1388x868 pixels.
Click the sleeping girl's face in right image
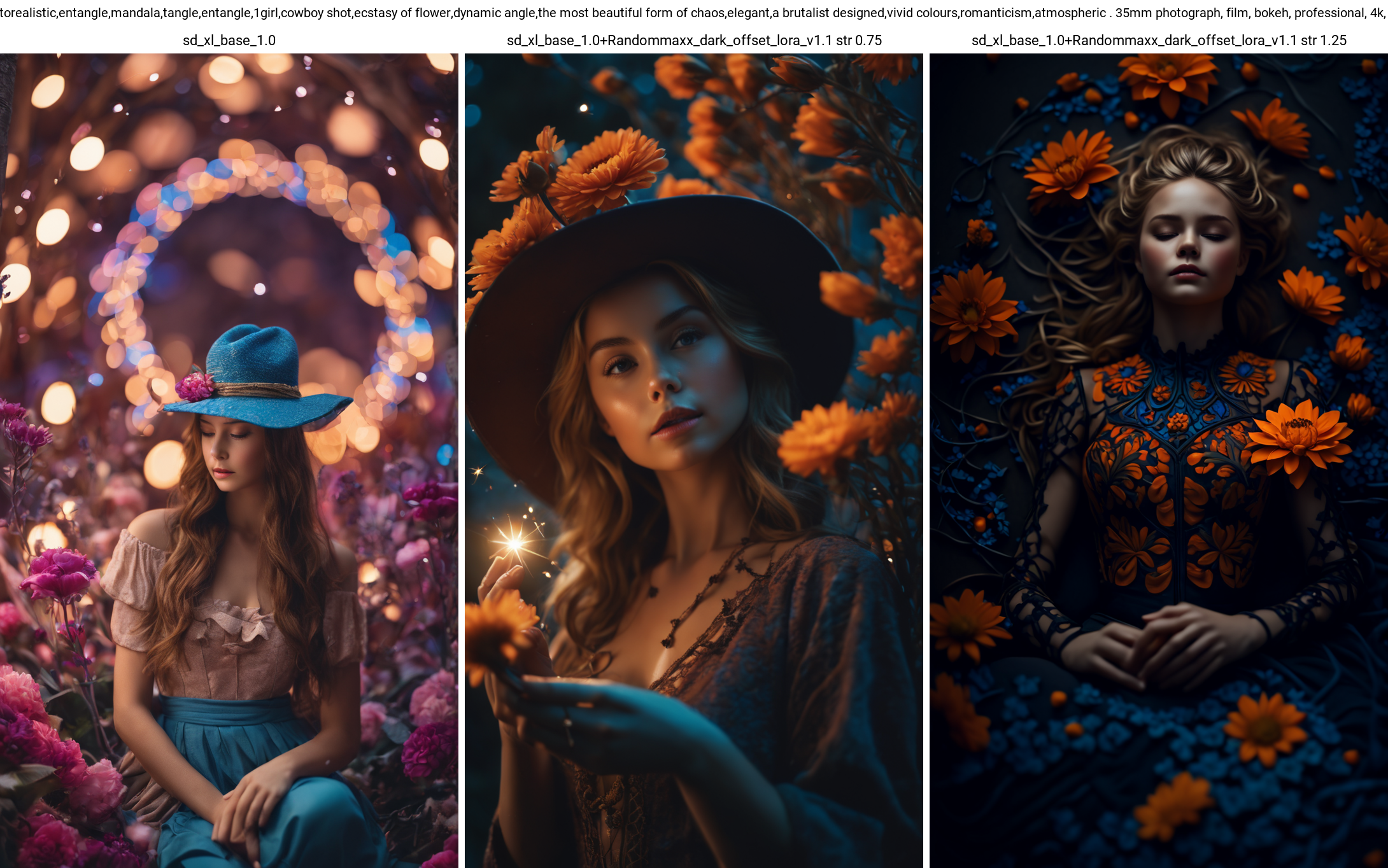1189,245
